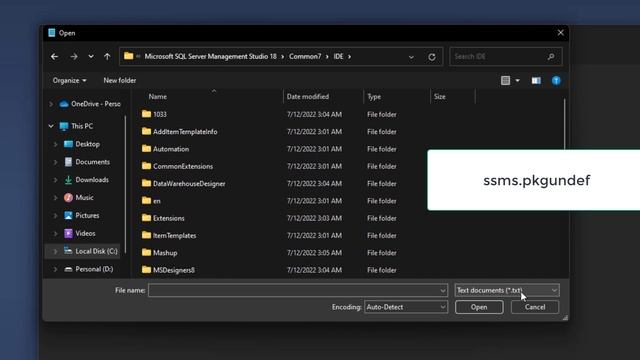Screen dimensions: 640x360
Task: Click Microsoft SQL Server Management Studio 18 breadcrumb
Action: pos(210,56)
